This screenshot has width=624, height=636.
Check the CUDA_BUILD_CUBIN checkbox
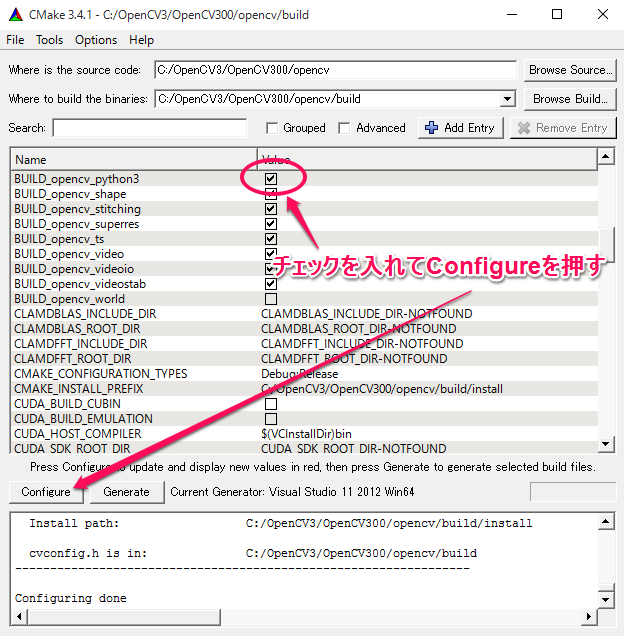[x=271, y=404]
